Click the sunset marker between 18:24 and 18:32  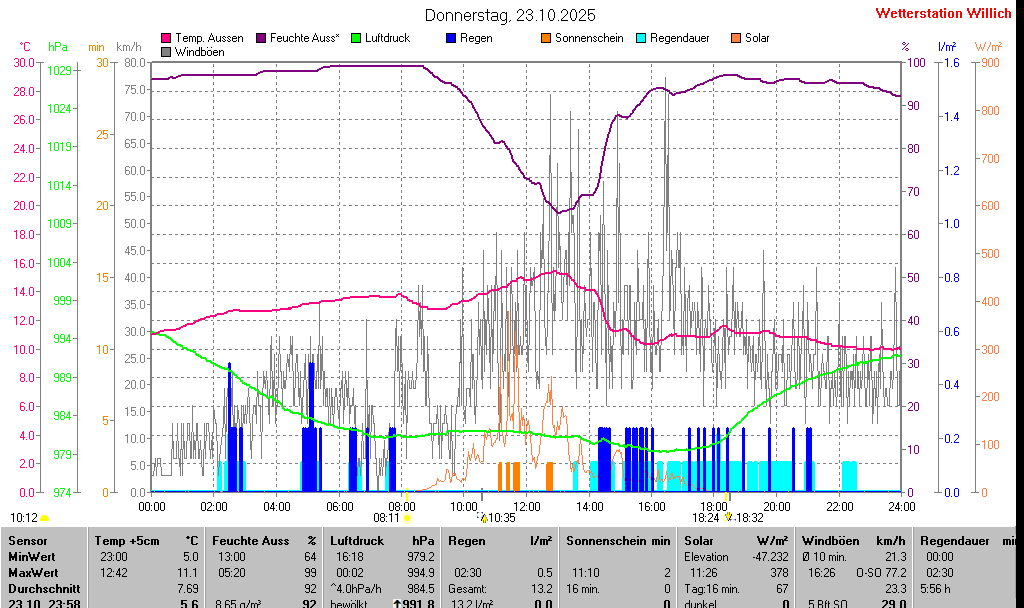pos(728,517)
